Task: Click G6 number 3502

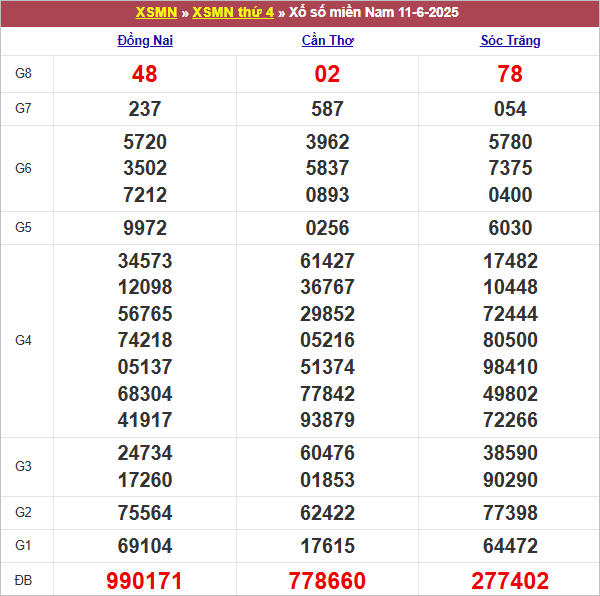Action: coord(145,168)
